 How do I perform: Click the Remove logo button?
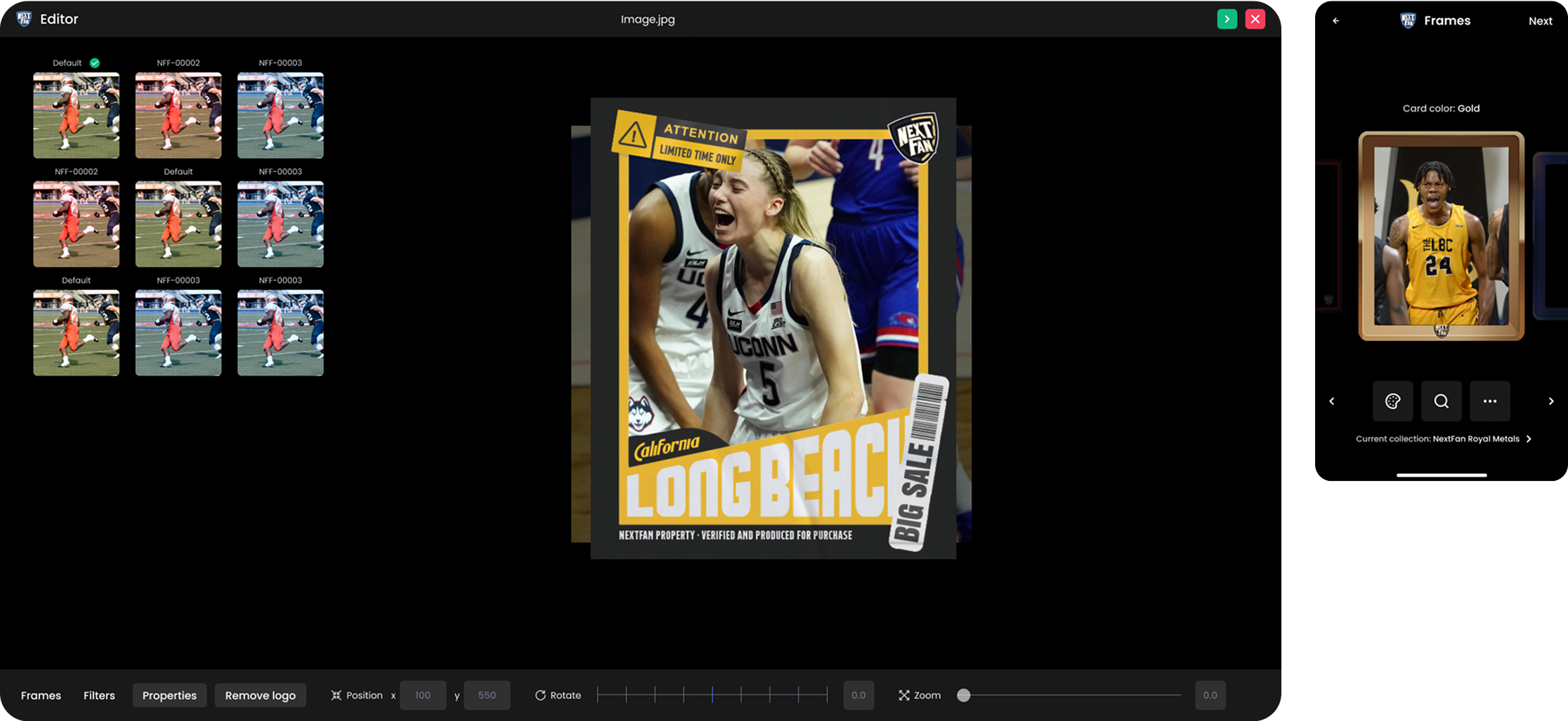pos(260,695)
